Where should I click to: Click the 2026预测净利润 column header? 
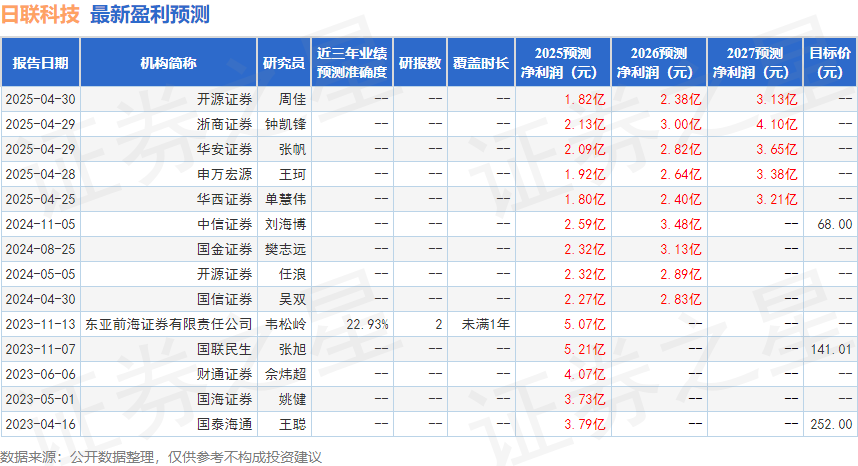pos(659,63)
